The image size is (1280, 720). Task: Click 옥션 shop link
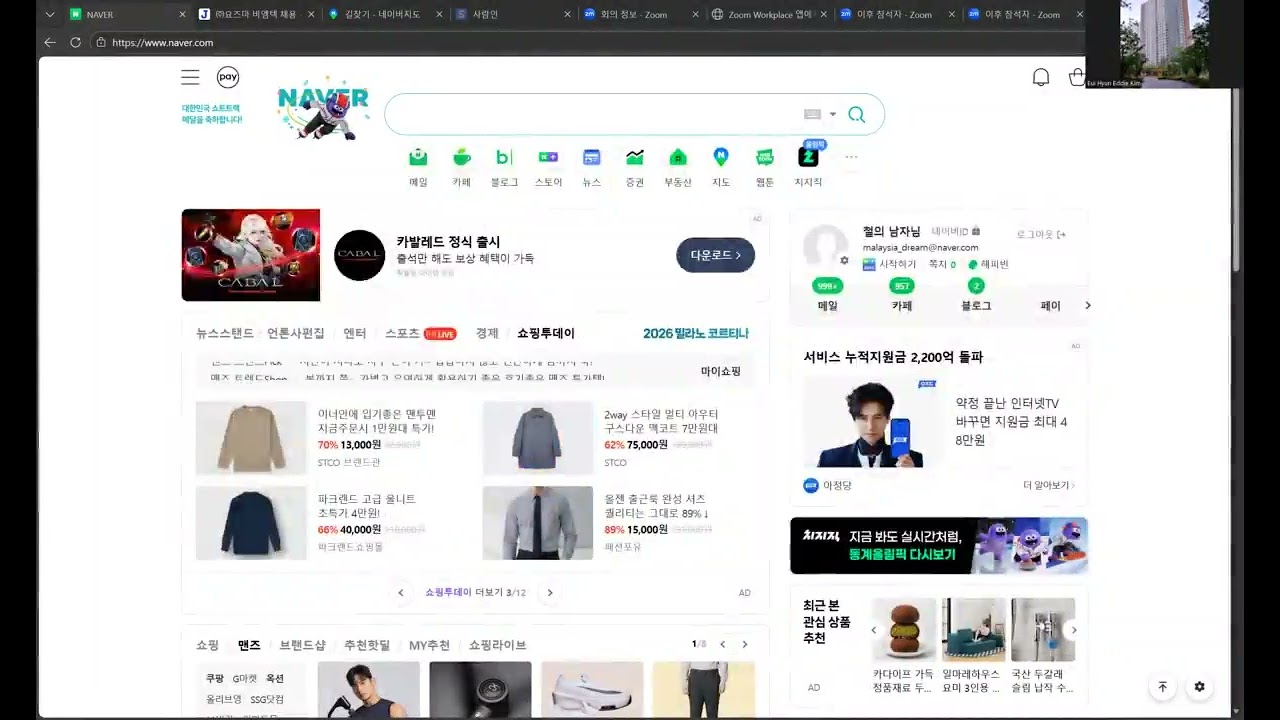[275, 678]
